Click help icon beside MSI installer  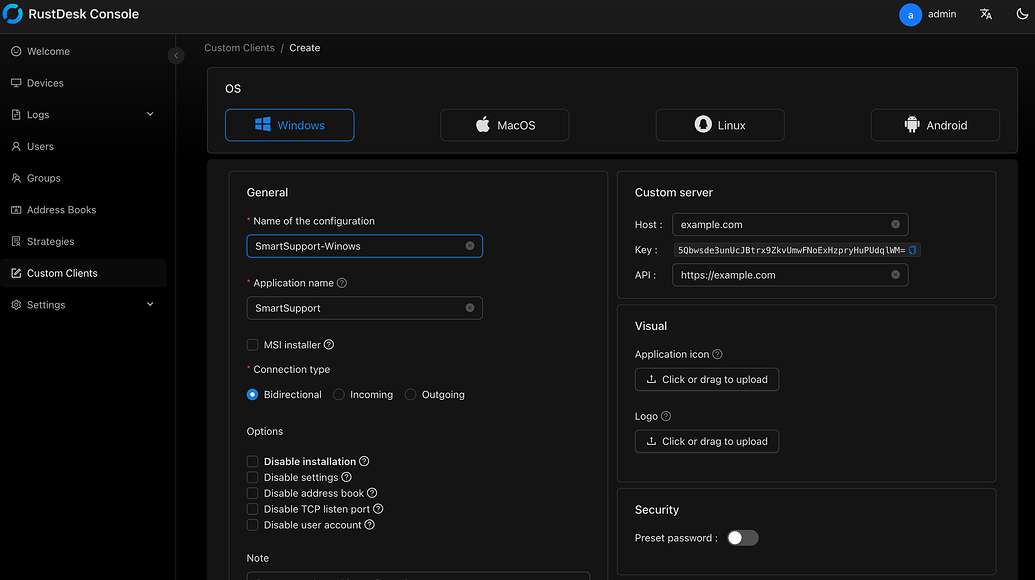(x=329, y=344)
